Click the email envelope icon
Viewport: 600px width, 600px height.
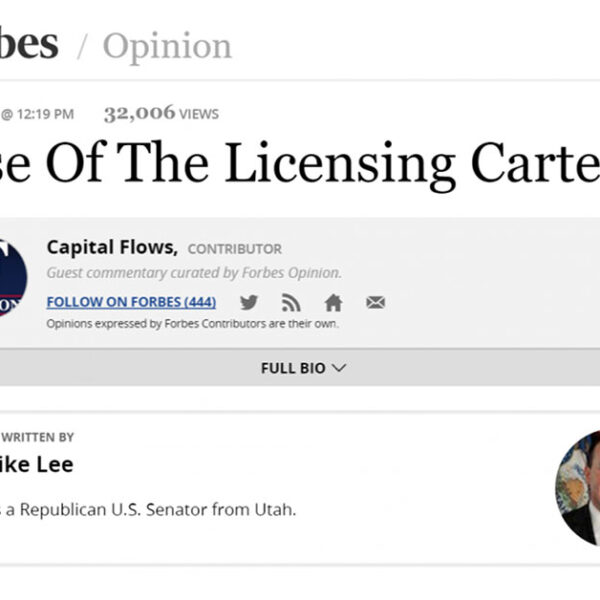pyautogui.click(x=375, y=302)
